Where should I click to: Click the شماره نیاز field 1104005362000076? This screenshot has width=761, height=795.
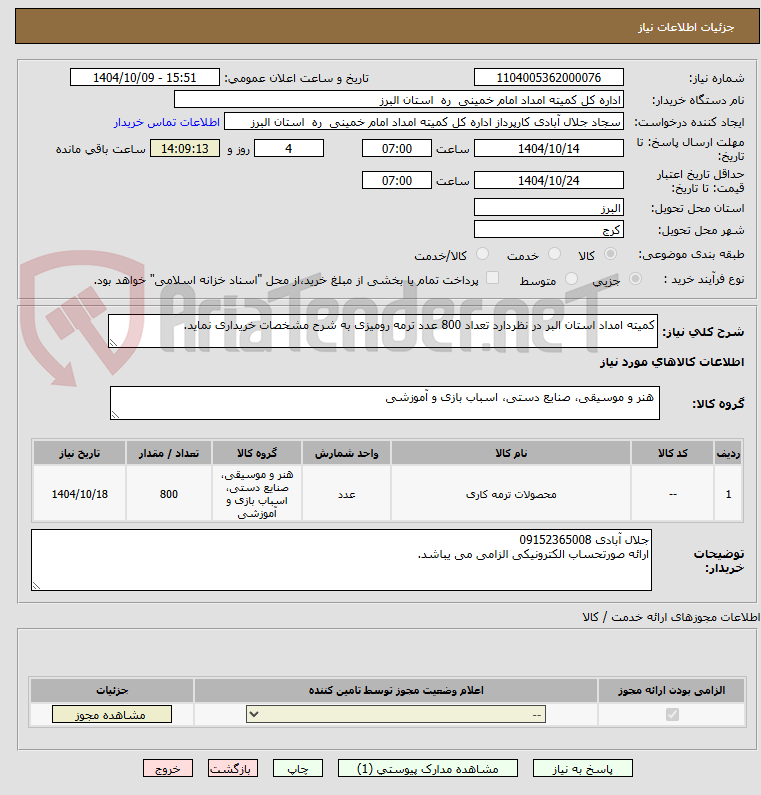(x=549, y=78)
